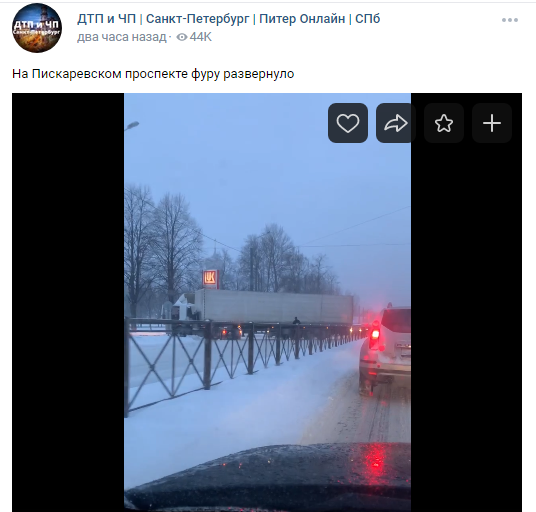Click the 'СПб' text in header title
Image resolution: width=536 pixels, height=512 pixels.
pos(367,19)
